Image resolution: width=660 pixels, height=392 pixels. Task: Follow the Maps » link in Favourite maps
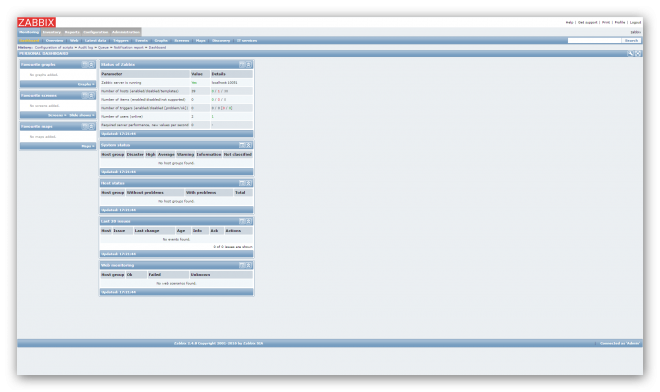88,146
